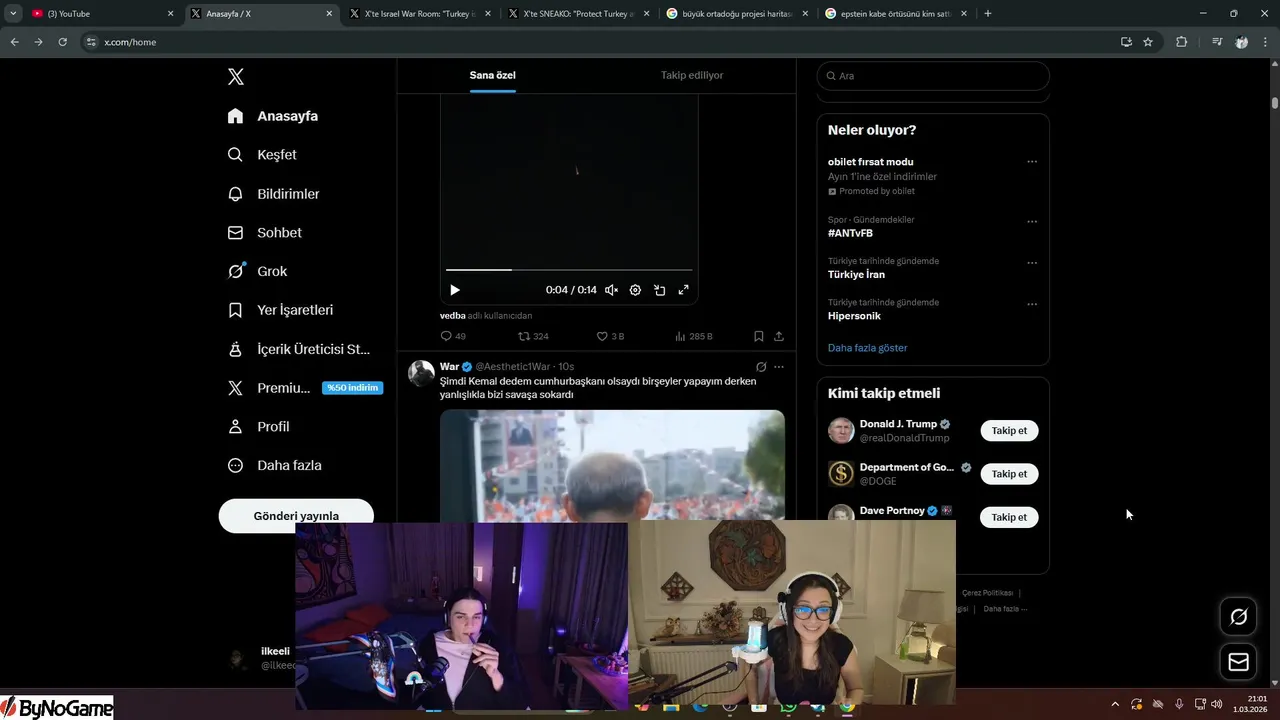Switch to SNEAKO tab
The width and height of the screenshot is (1280, 720).
[580, 14]
